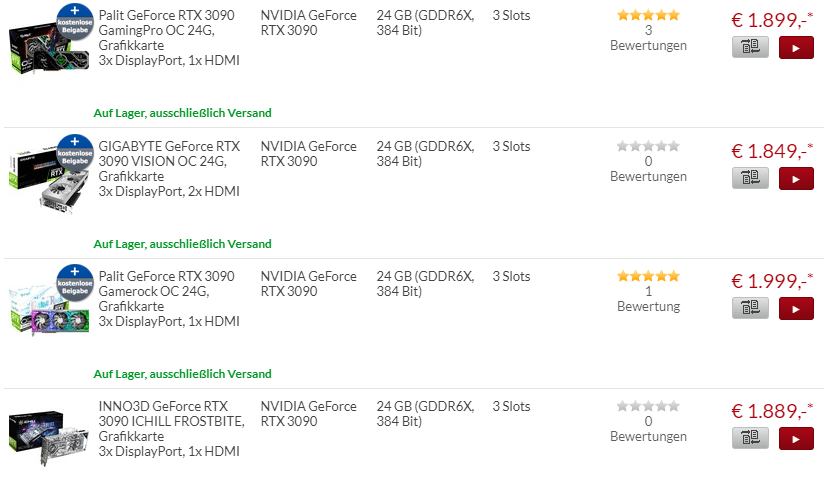Click kostenlose Beigabe badge on Palit GamingPro
828x494 pixels.
click(75, 22)
